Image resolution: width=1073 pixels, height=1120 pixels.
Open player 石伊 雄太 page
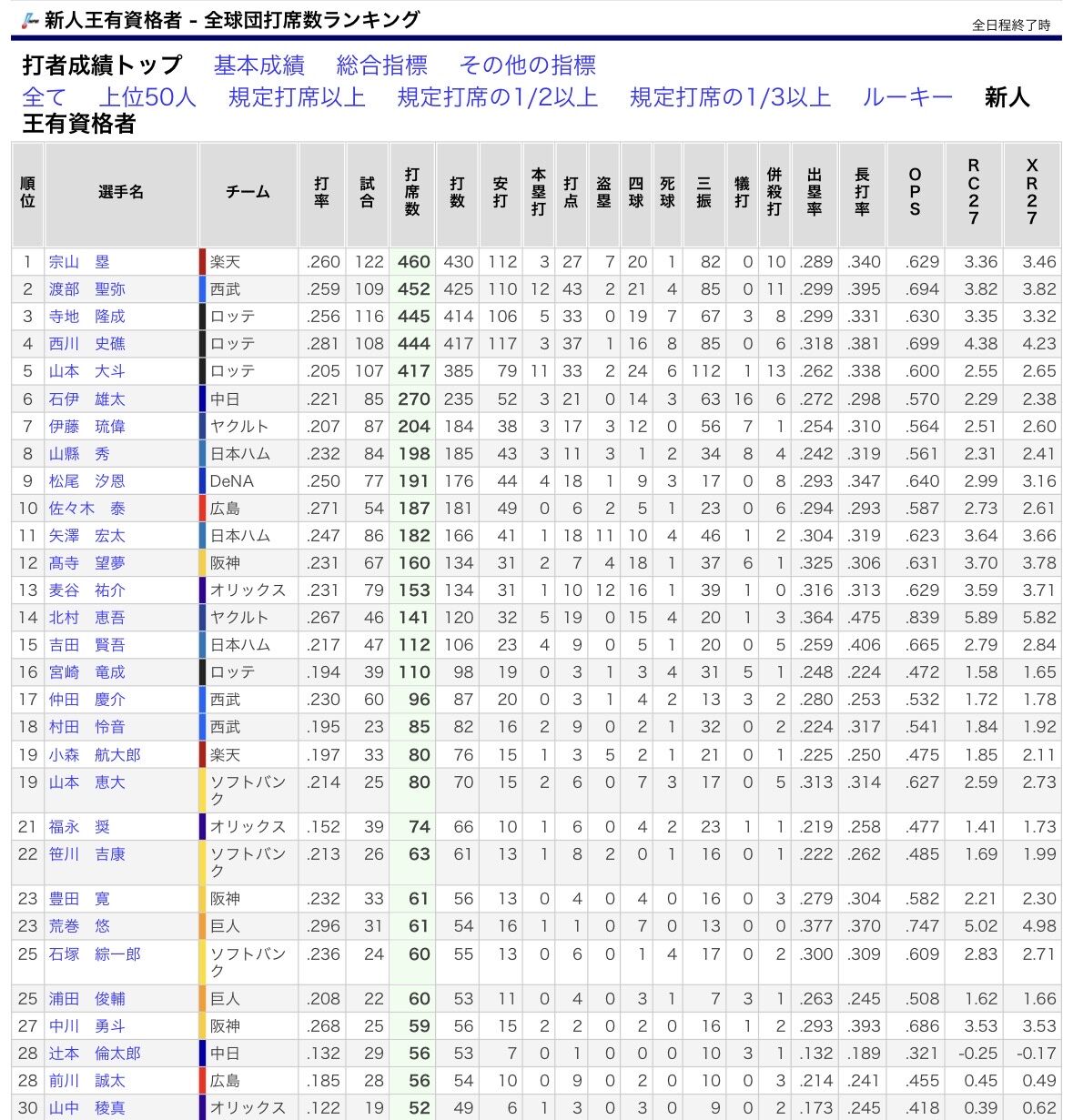(x=87, y=399)
